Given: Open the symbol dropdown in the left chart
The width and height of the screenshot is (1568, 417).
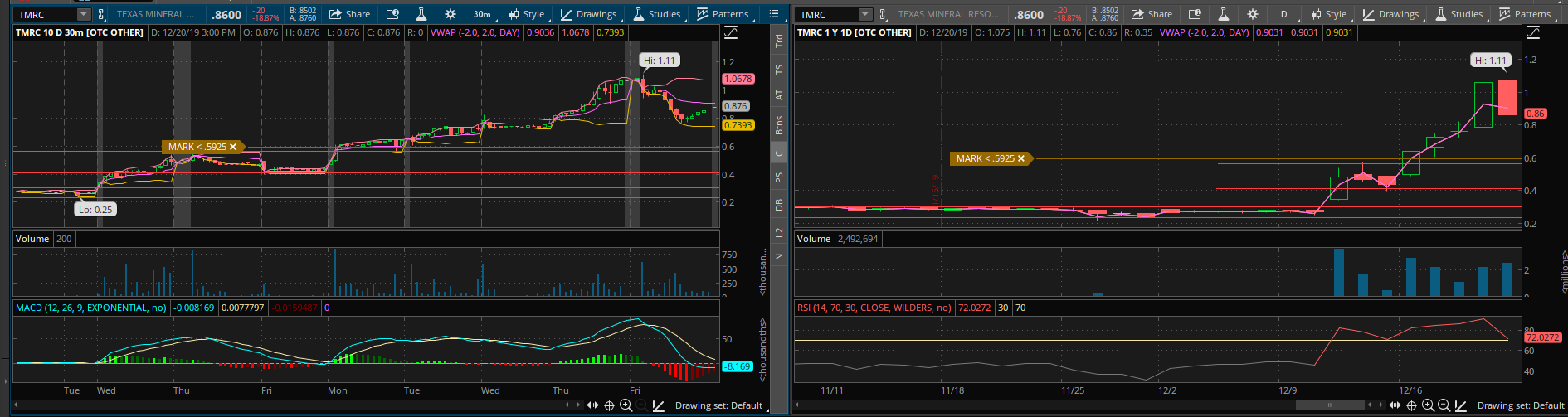Looking at the screenshot, I should (83, 15).
